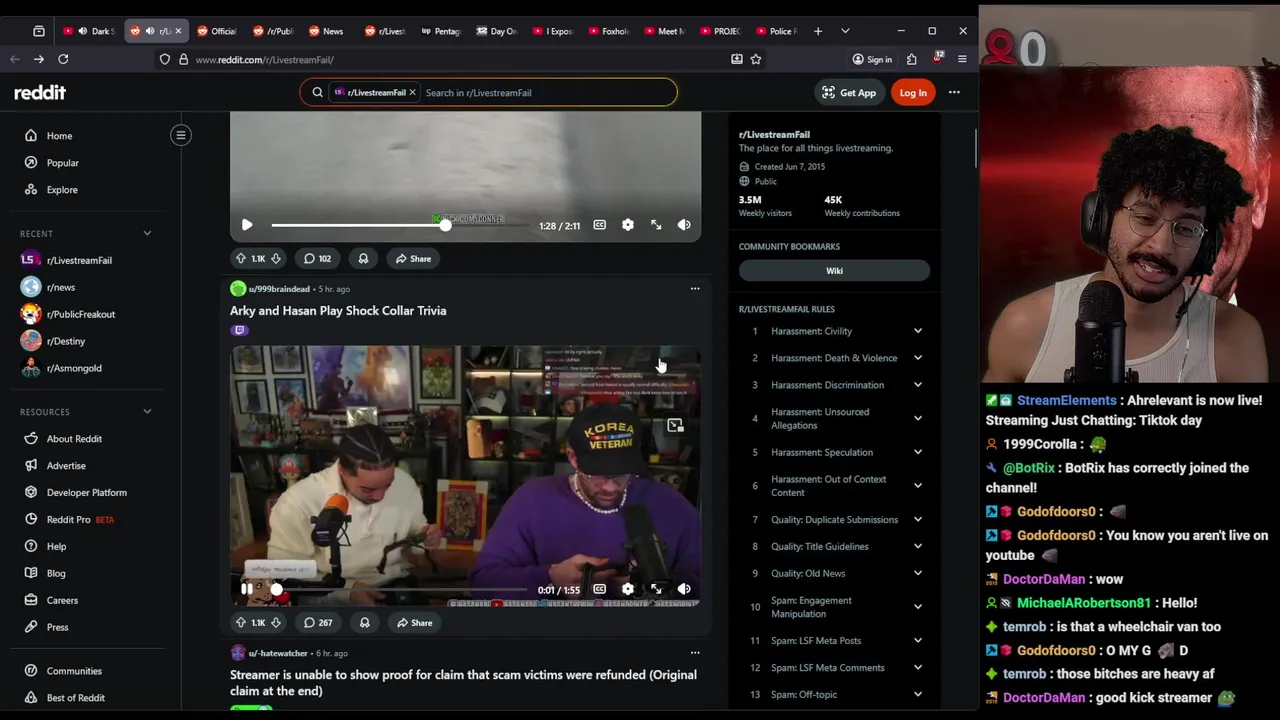
Task: Upvote the Arky and Hasan post
Action: coord(241,622)
